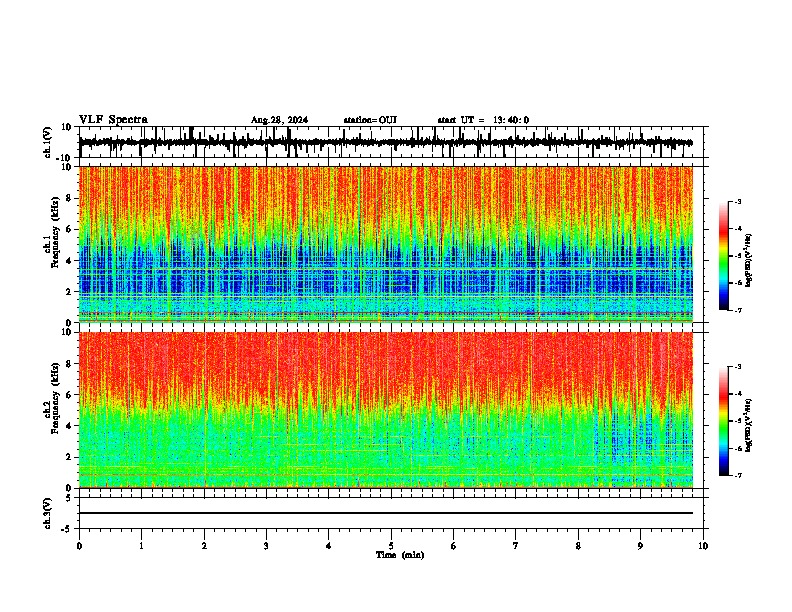
Task: Click the '8' kHz tick of ch.2 spectrogram
Action: point(69,364)
